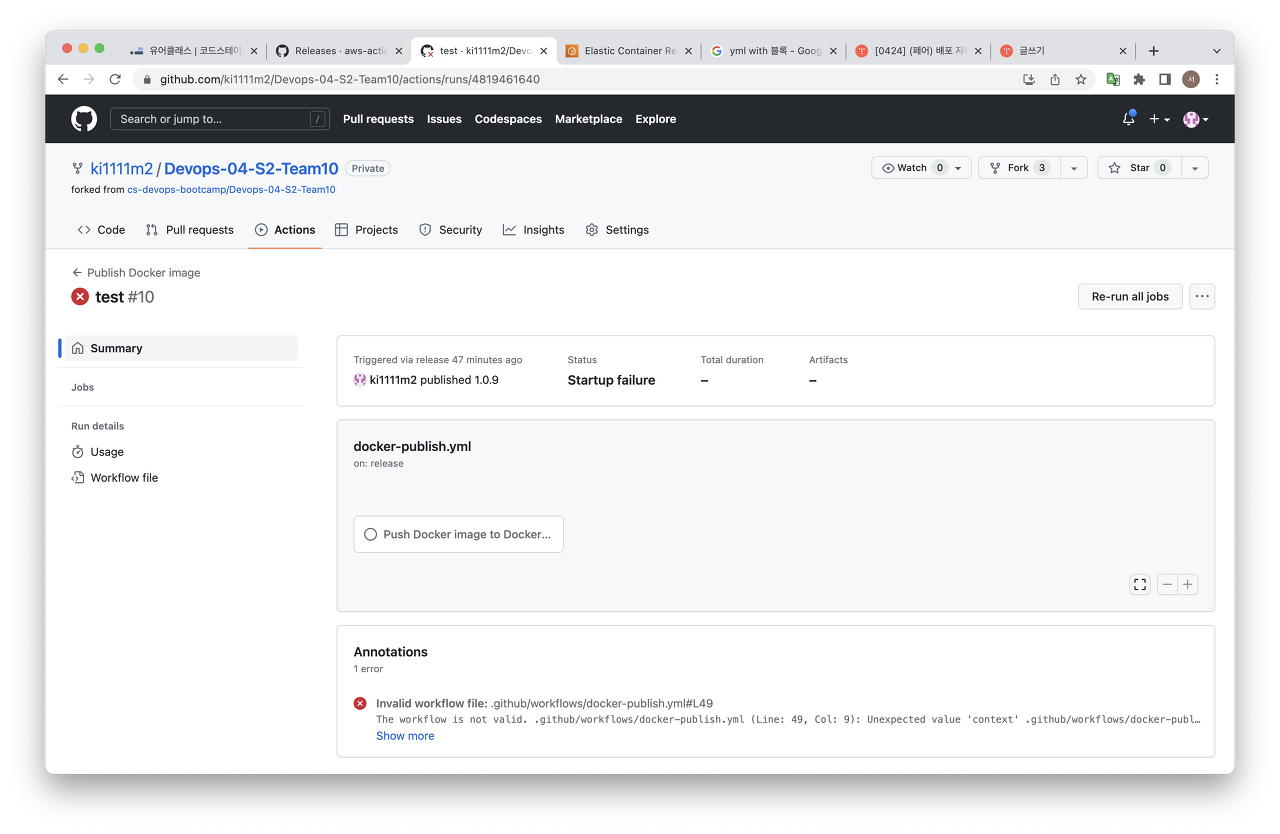Open the plus create-new menu
1280x834 pixels.
[1158, 119]
